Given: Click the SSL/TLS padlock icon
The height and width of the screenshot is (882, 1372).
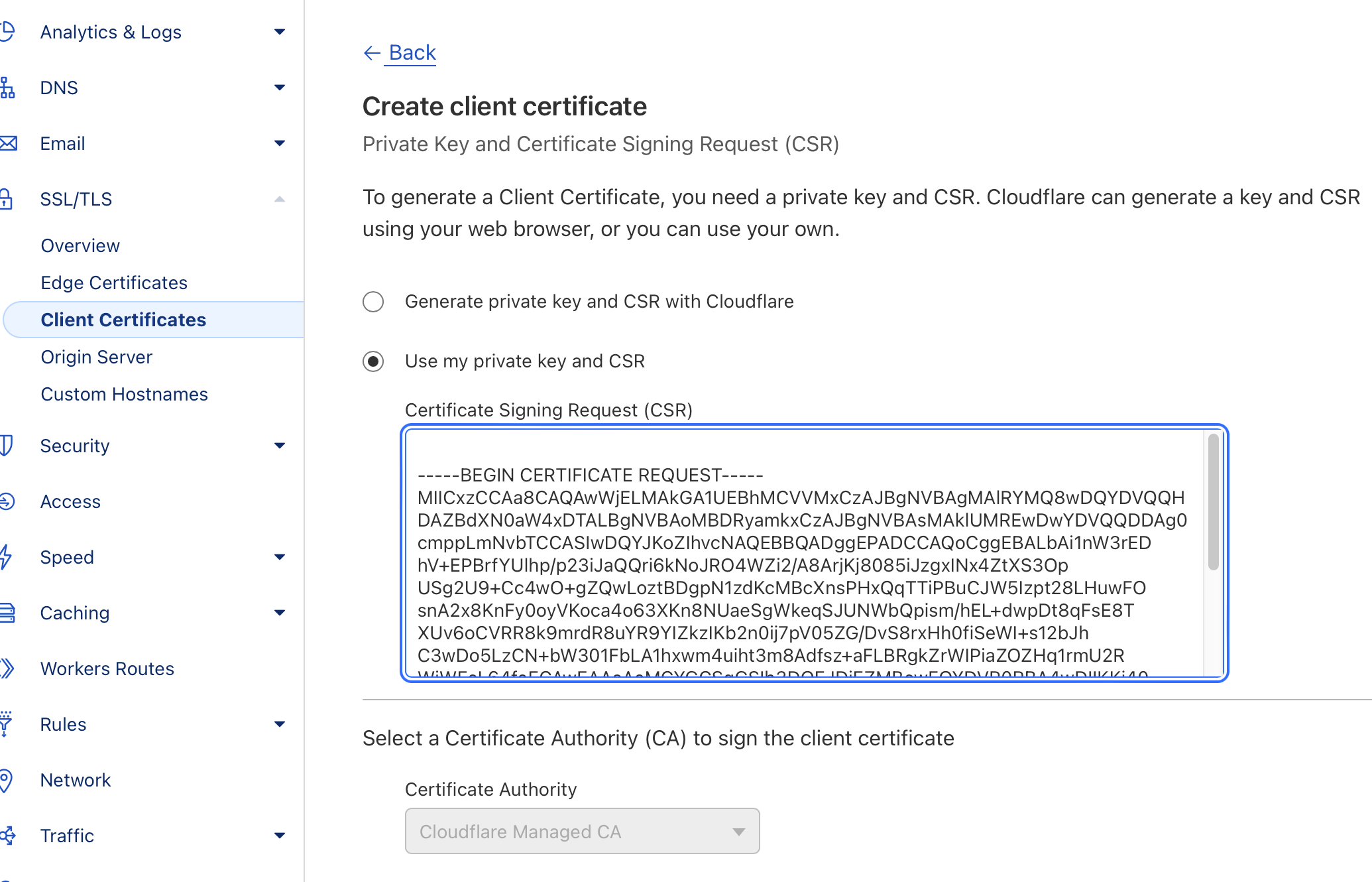Looking at the screenshot, I should pos(7,199).
